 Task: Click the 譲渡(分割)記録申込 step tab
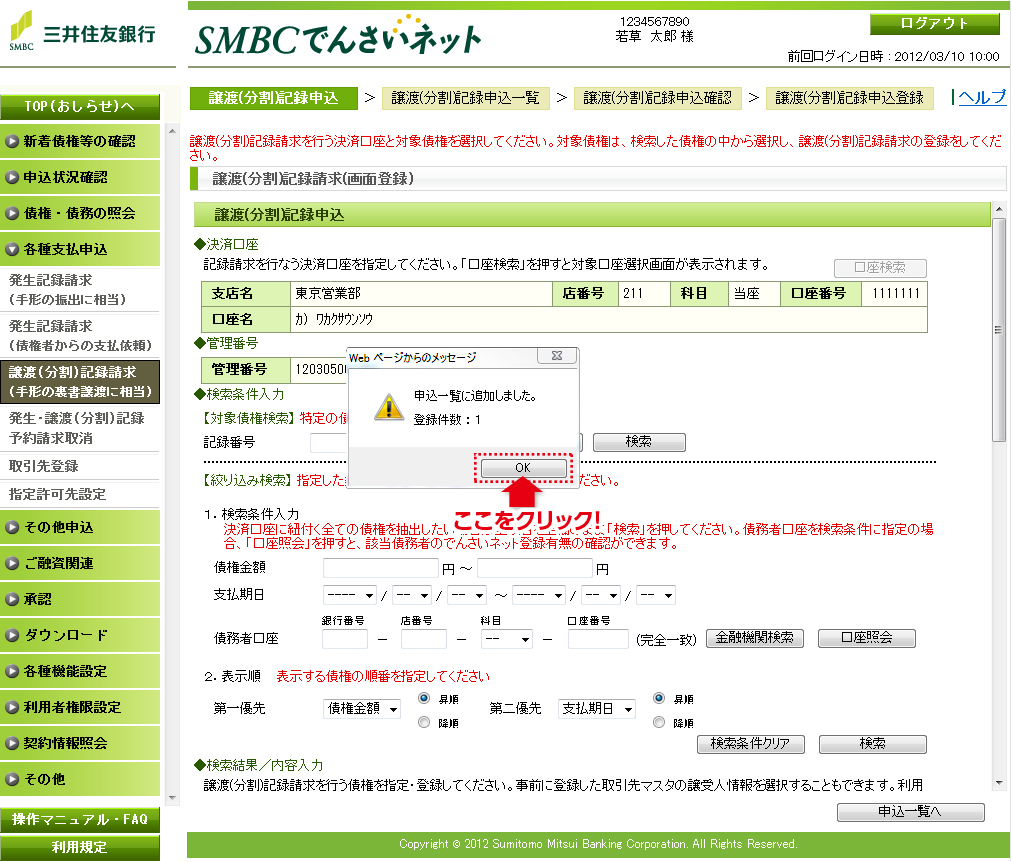[x=274, y=98]
